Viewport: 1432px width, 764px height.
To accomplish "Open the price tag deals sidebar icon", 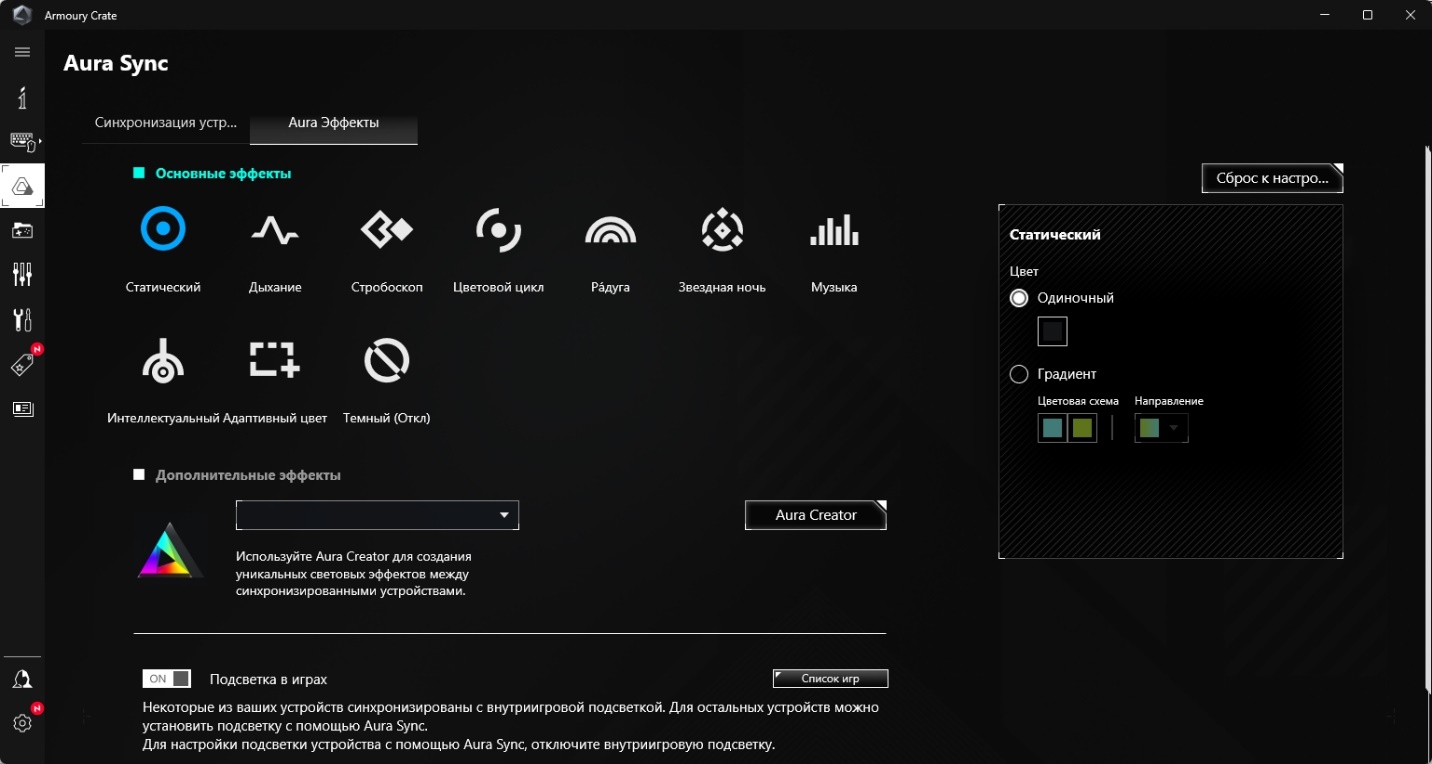I will pyautogui.click(x=22, y=365).
